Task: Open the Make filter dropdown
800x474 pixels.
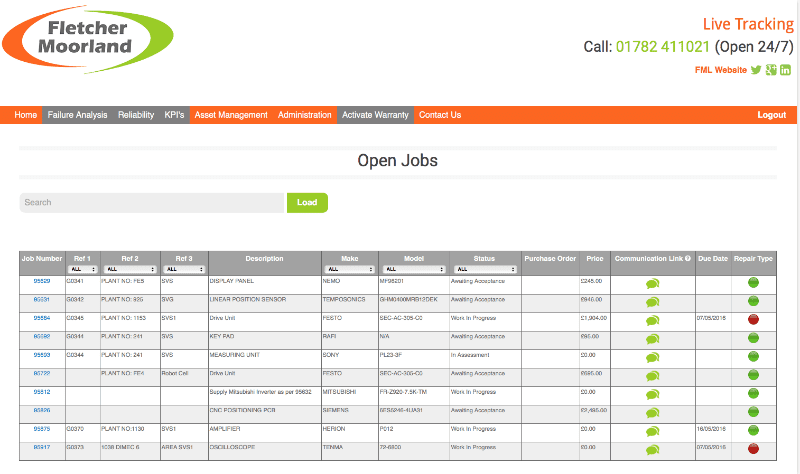Action: [350, 269]
